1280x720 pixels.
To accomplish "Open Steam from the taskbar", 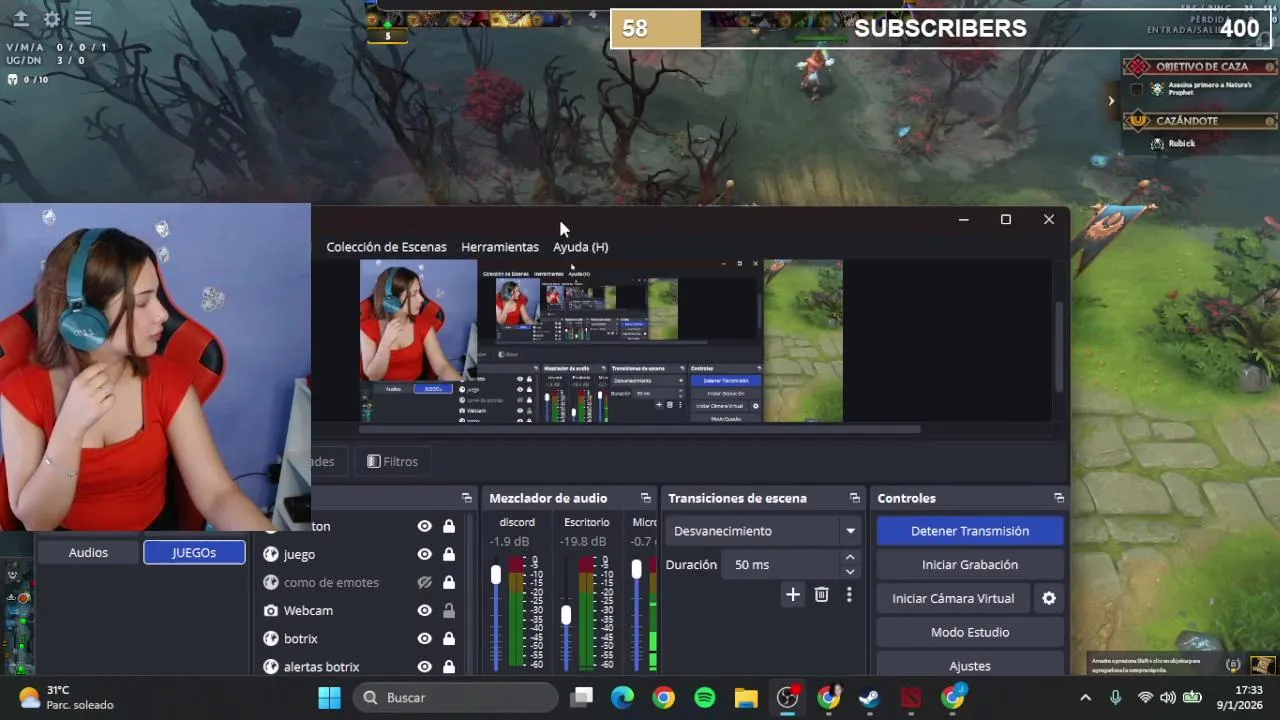I will [x=870, y=697].
